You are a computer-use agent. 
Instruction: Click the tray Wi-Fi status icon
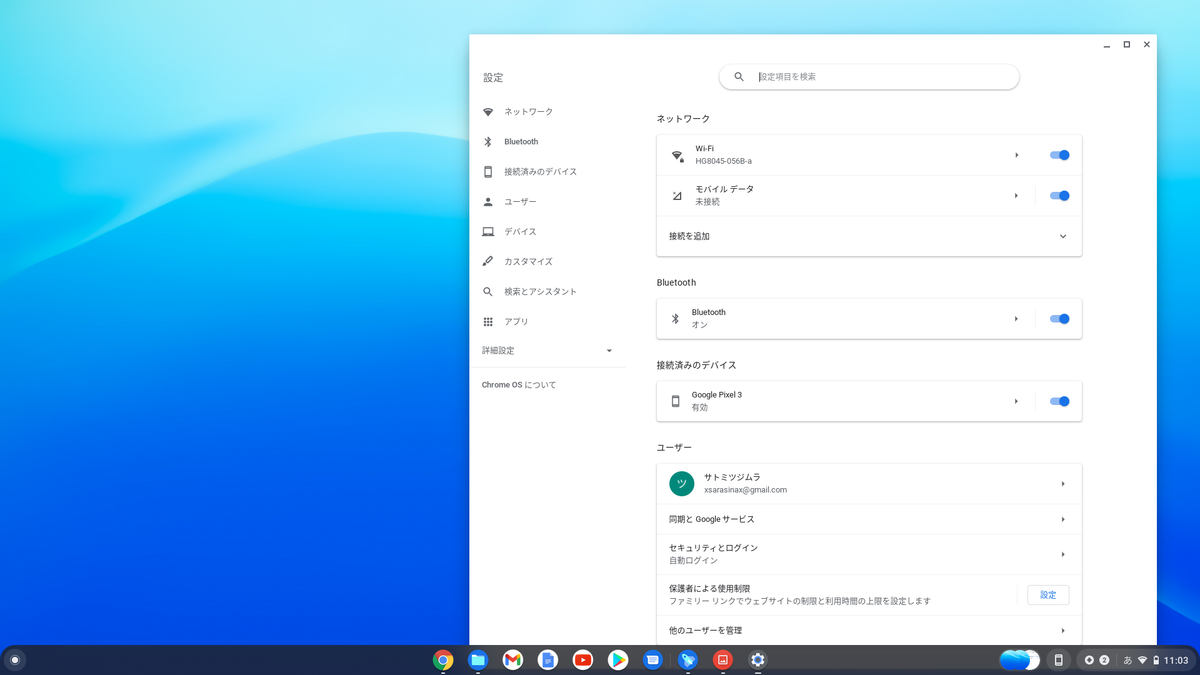pos(1143,660)
